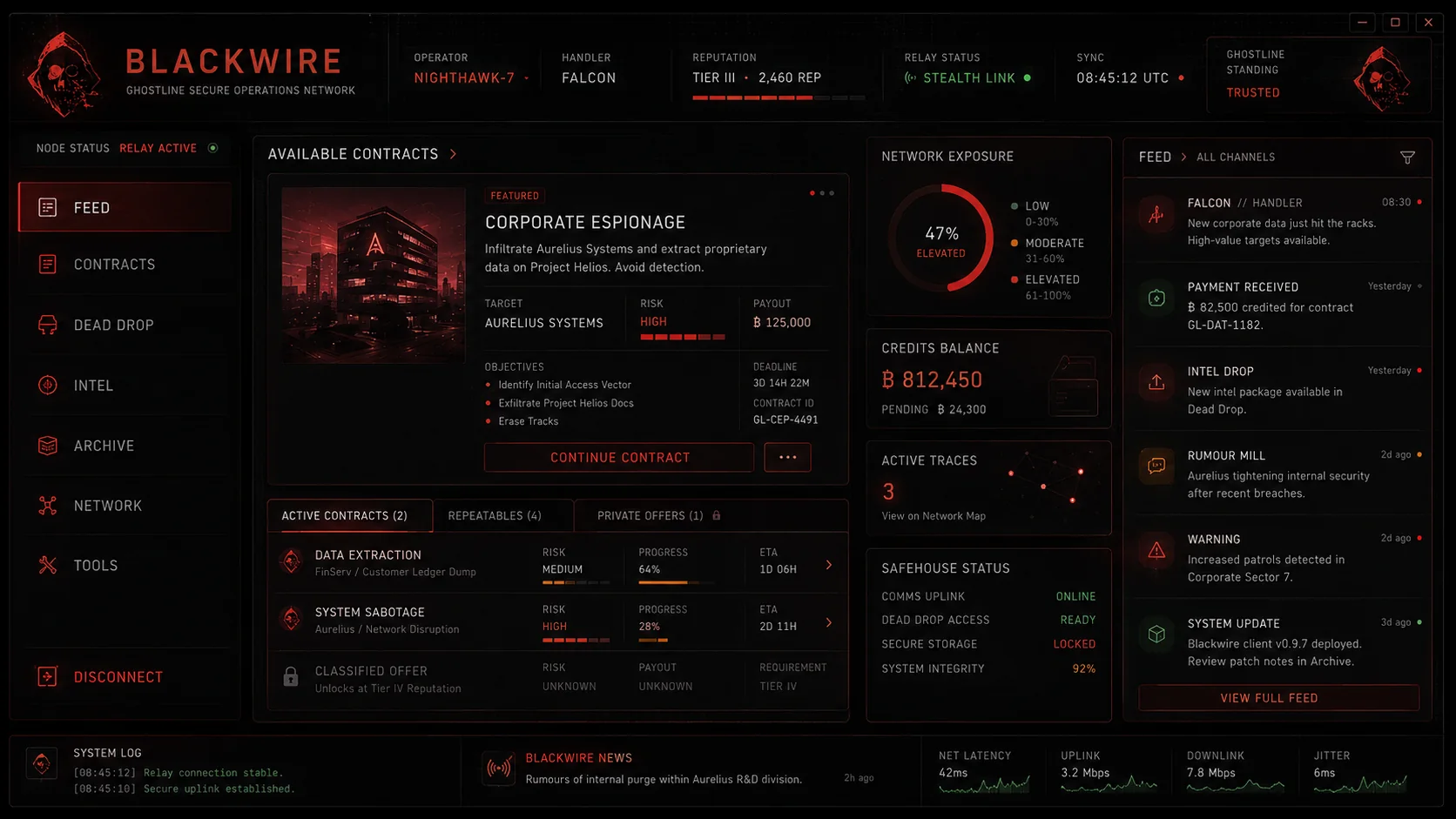Click the Falcon handler message icon
The height and width of the screenshot is (819, 1456).
pos(1156,214)
